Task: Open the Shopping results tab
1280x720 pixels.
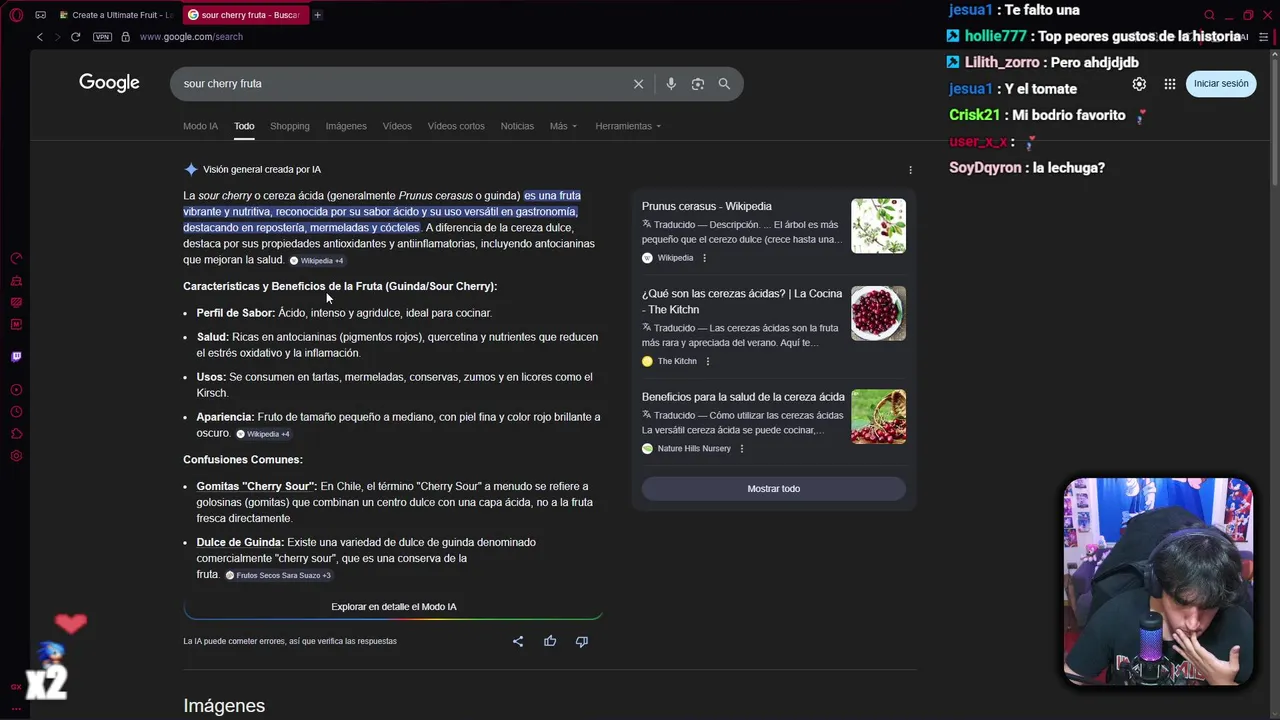Action: coord(290,126)
